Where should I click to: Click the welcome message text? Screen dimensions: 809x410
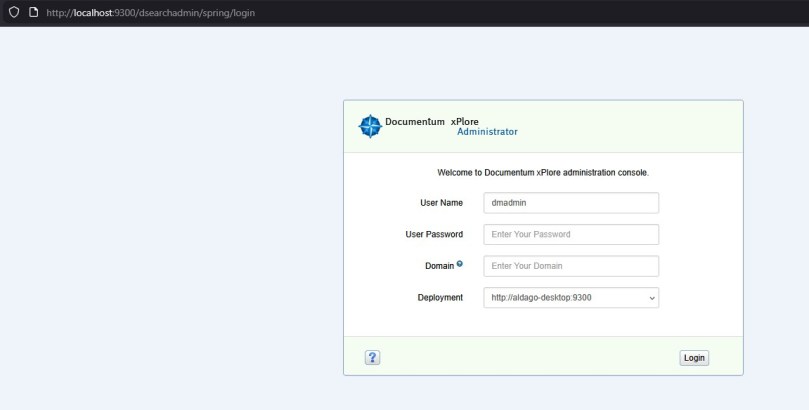tap(543, 173)
